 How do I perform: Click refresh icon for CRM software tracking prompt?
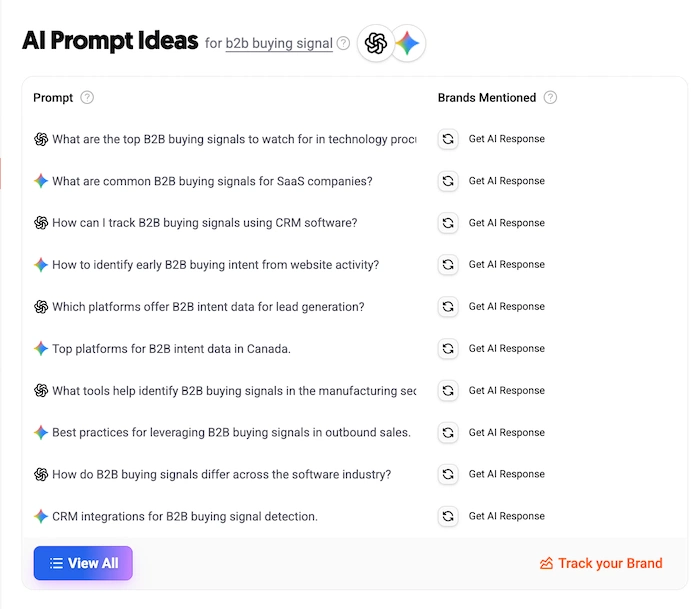pos(448,223)
